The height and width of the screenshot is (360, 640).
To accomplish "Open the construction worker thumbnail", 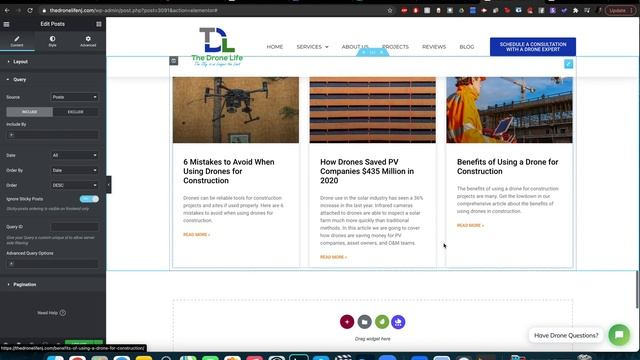I will click(509, 110).
